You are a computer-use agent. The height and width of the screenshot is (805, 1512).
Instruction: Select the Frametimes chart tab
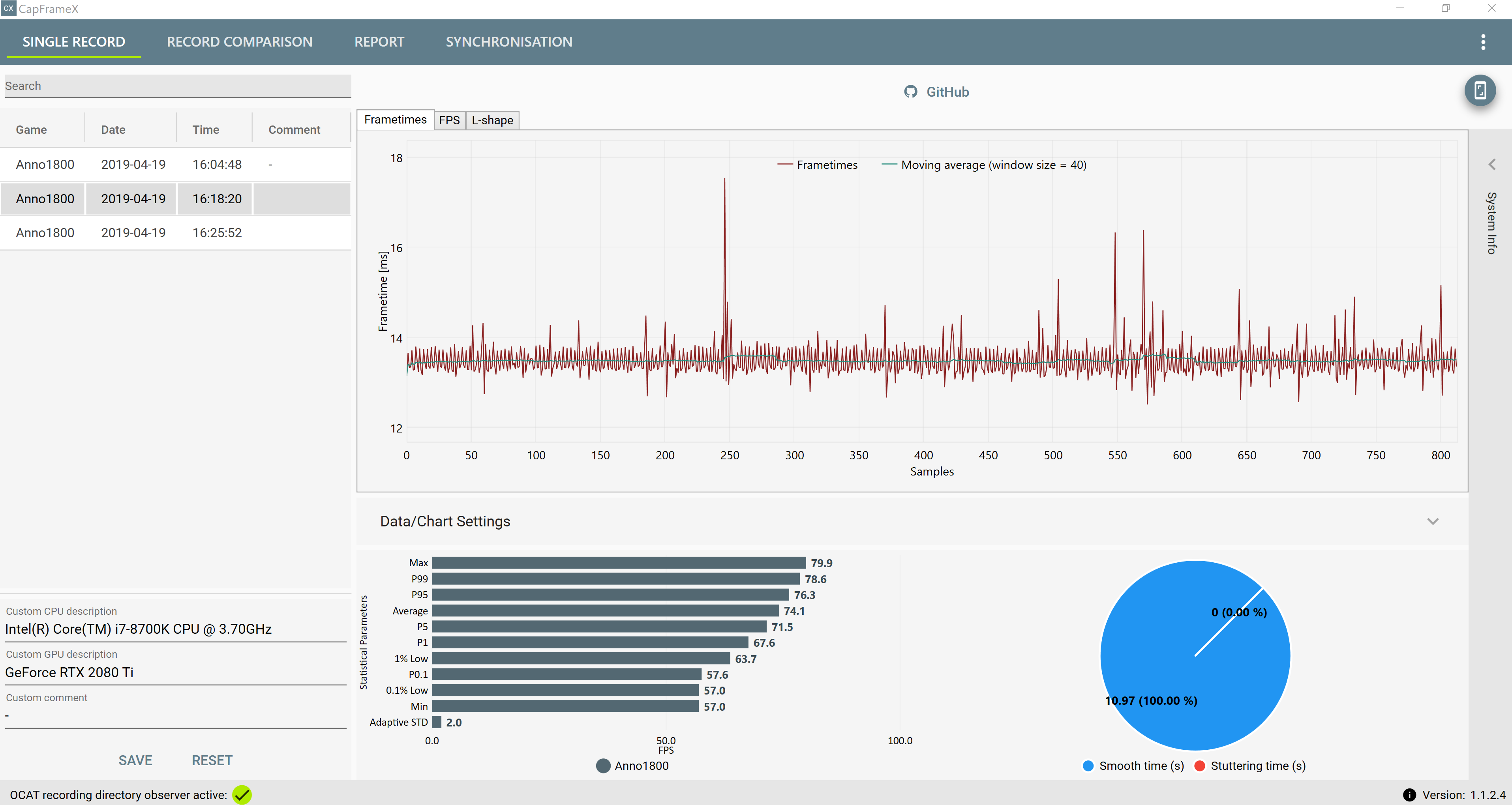point(395,120)
